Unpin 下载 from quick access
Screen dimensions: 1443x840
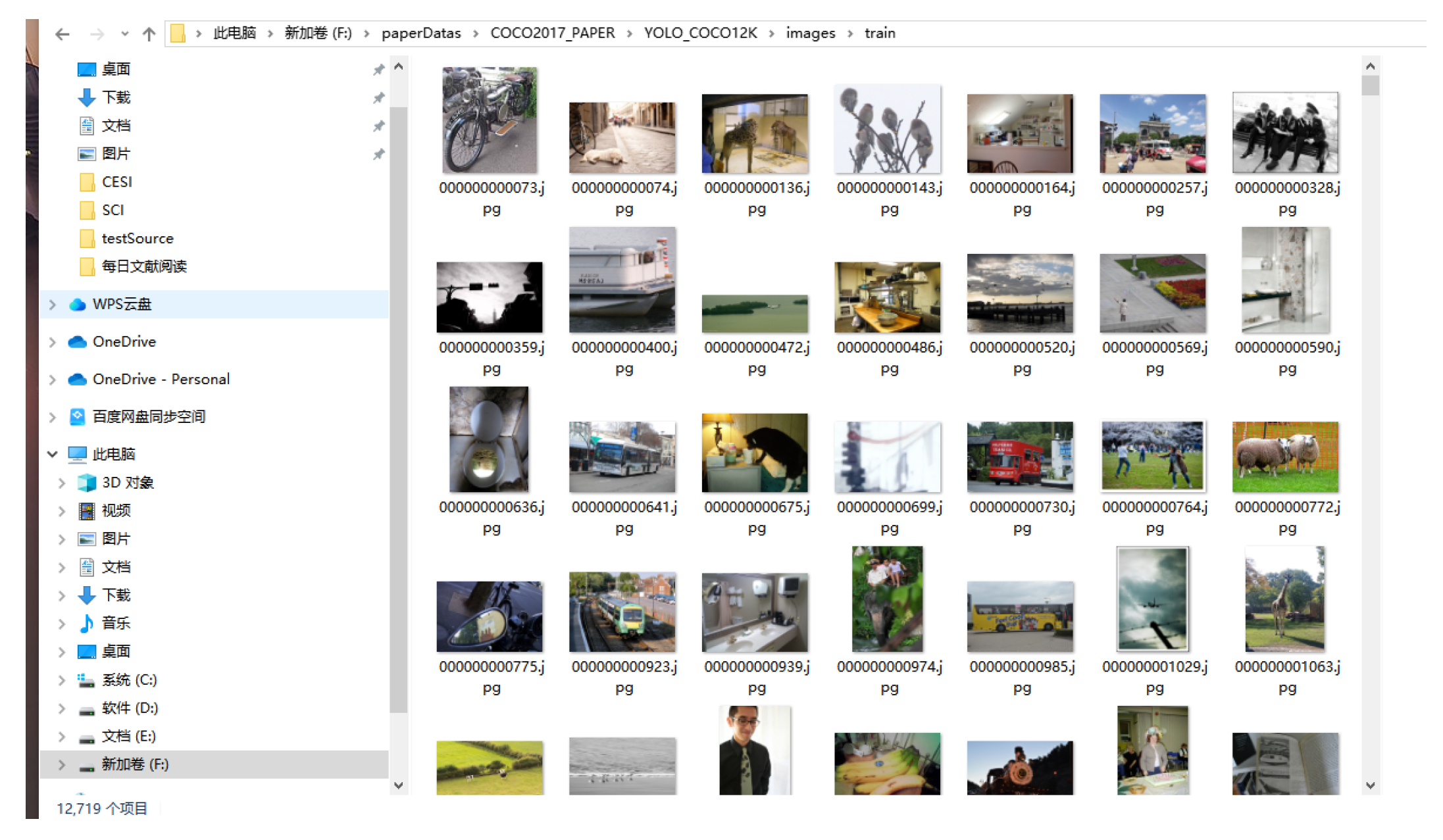(378, 98)
